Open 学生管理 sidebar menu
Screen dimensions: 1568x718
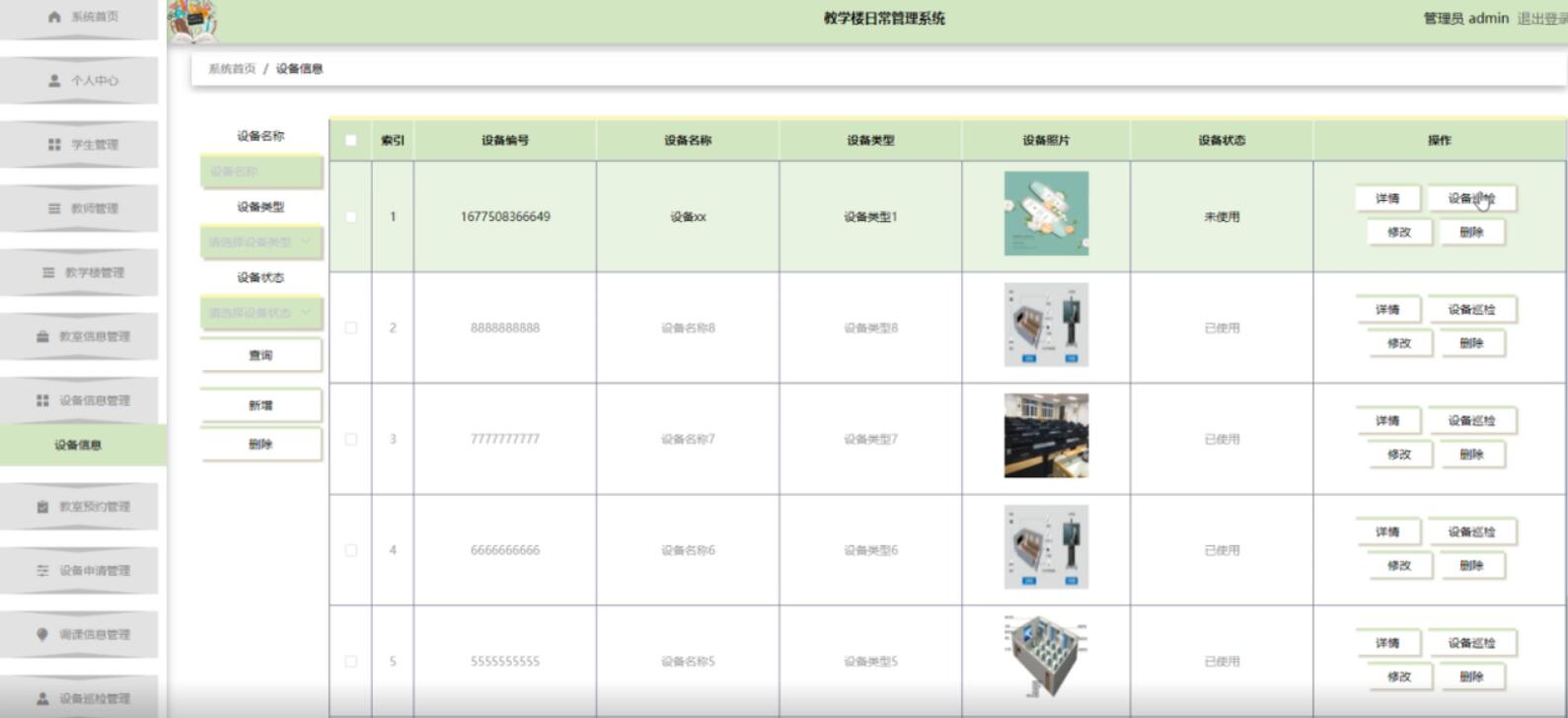79,145
